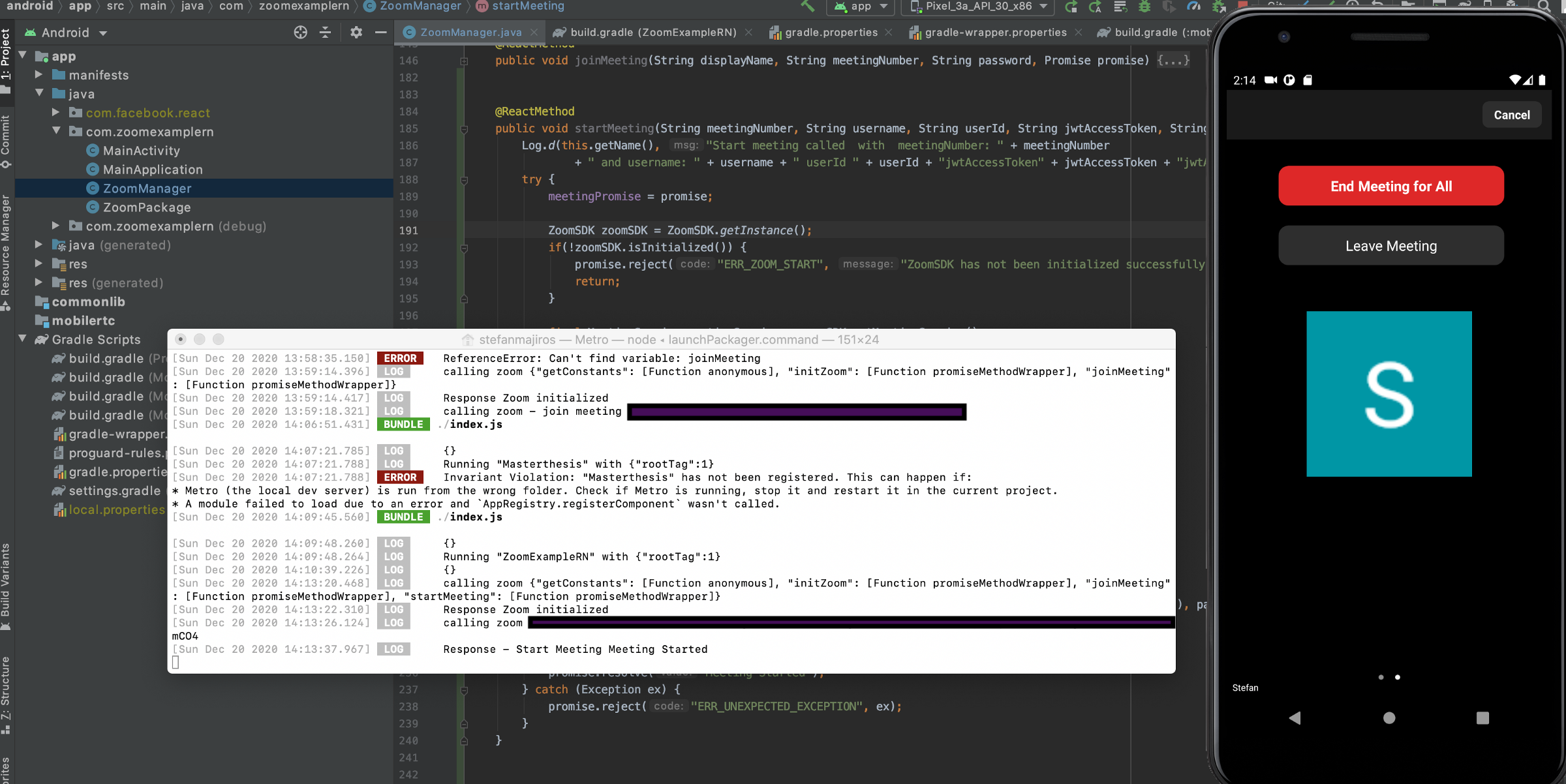Image resolution: width=1566 pixels, height=784 pixels.
Task: Tap End Meeting for All button
Action: coord(1390,187)
